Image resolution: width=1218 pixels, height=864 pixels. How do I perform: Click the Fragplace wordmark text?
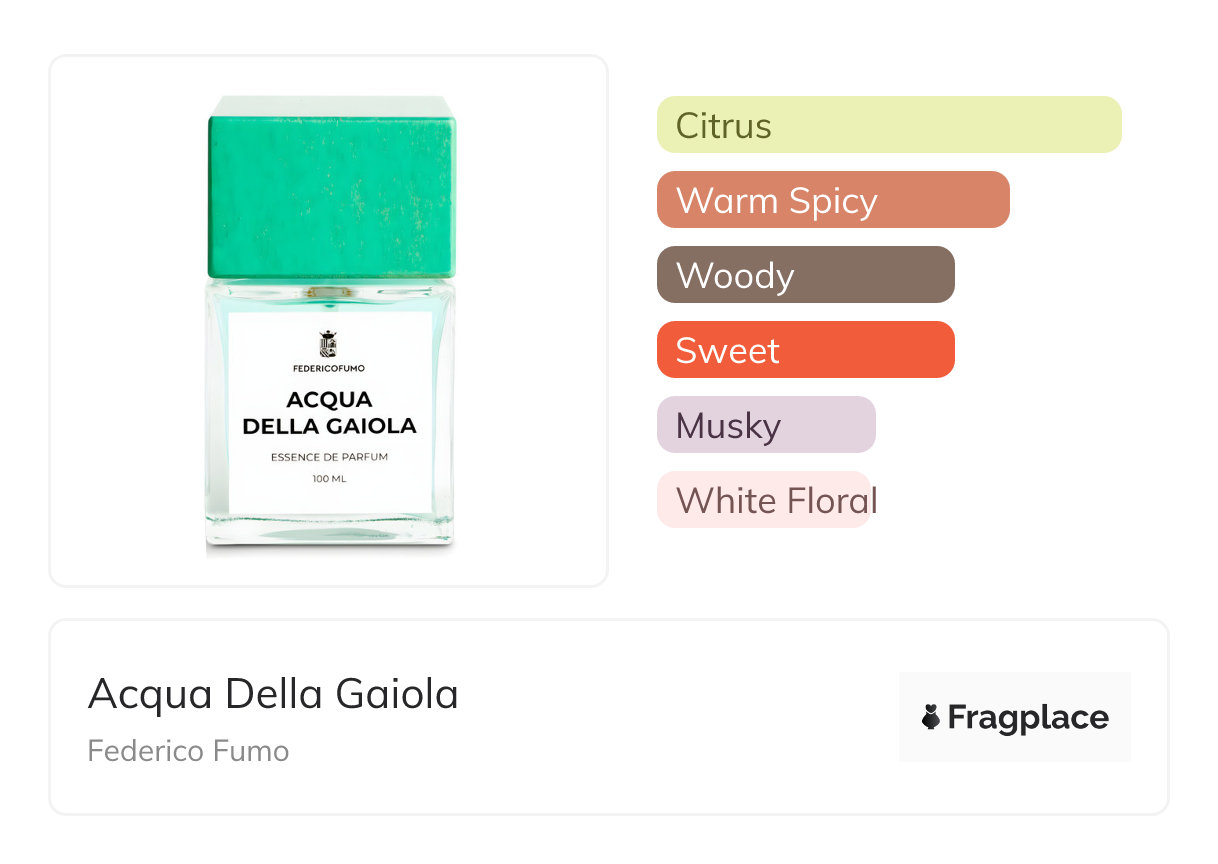[1027, 718]
